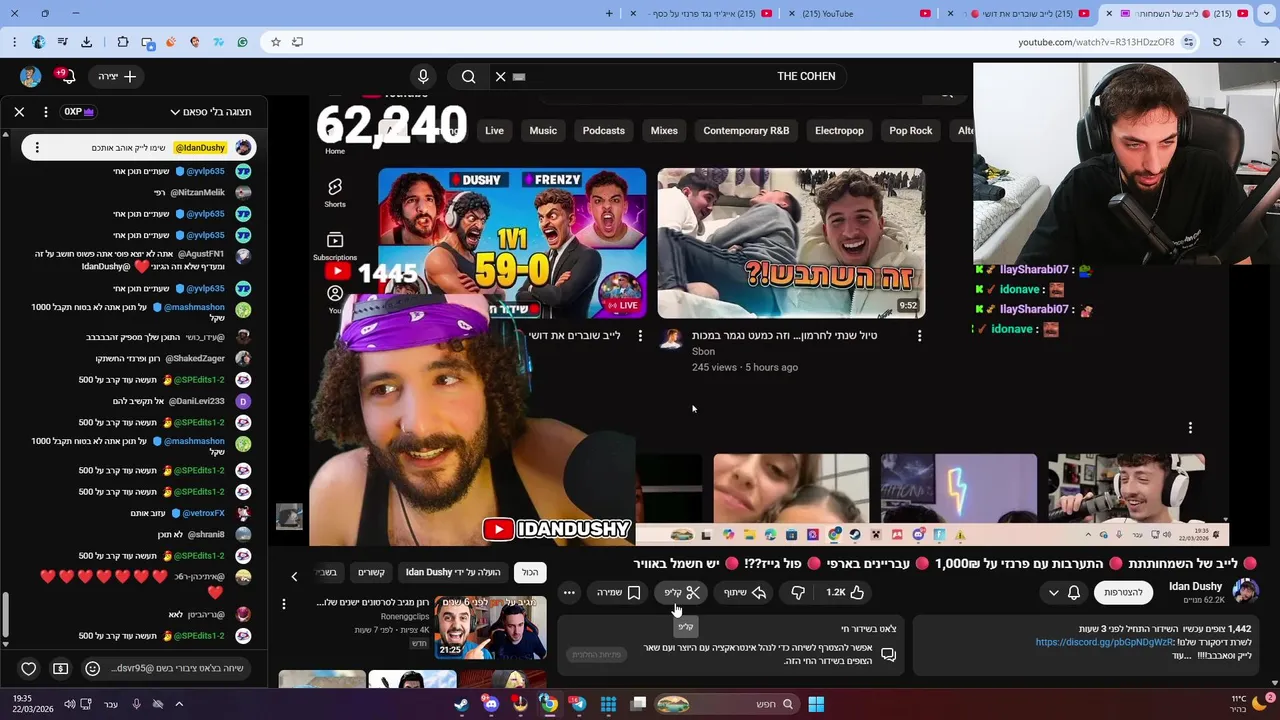The height and width of the screenshot is (720, 1280).
Task: Open YouTube notifications bell with 9+ badge
Action: (65, 76)
